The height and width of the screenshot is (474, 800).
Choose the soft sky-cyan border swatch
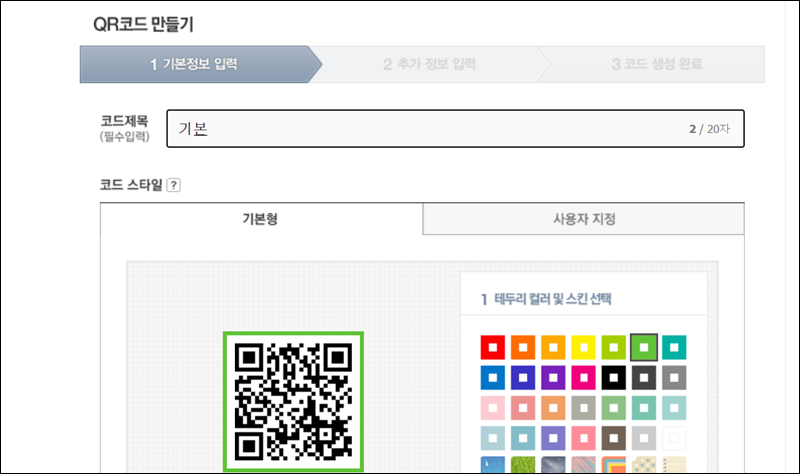pyautogui.click(x=523, y=438)
